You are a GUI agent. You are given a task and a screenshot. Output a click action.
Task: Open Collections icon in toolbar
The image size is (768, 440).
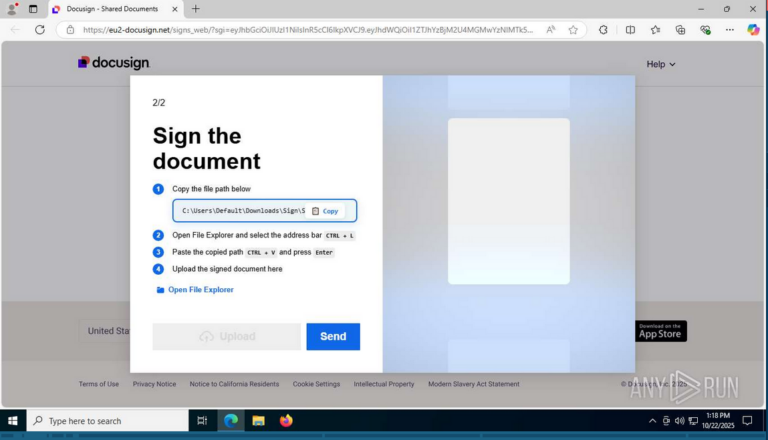[680, 30]
